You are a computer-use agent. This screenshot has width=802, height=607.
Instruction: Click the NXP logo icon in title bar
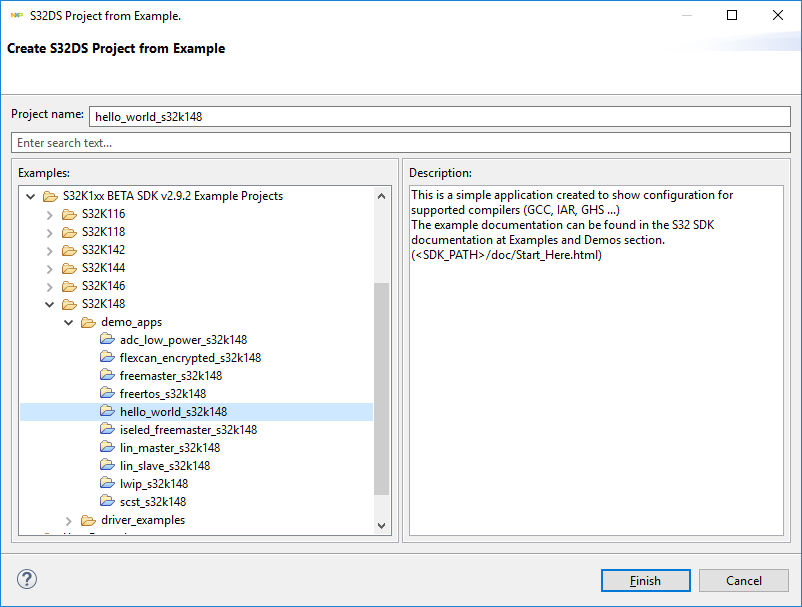16,16
